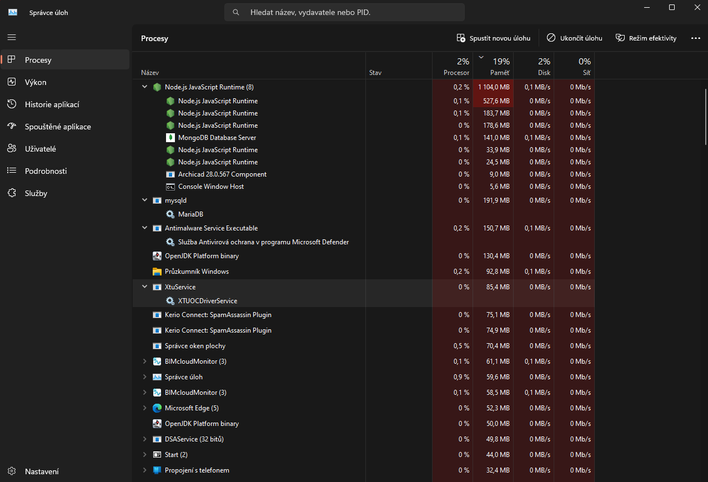Click the Task Manager app icon in title bar
This screenshot has width=708, height=482.
click(13, 12)
